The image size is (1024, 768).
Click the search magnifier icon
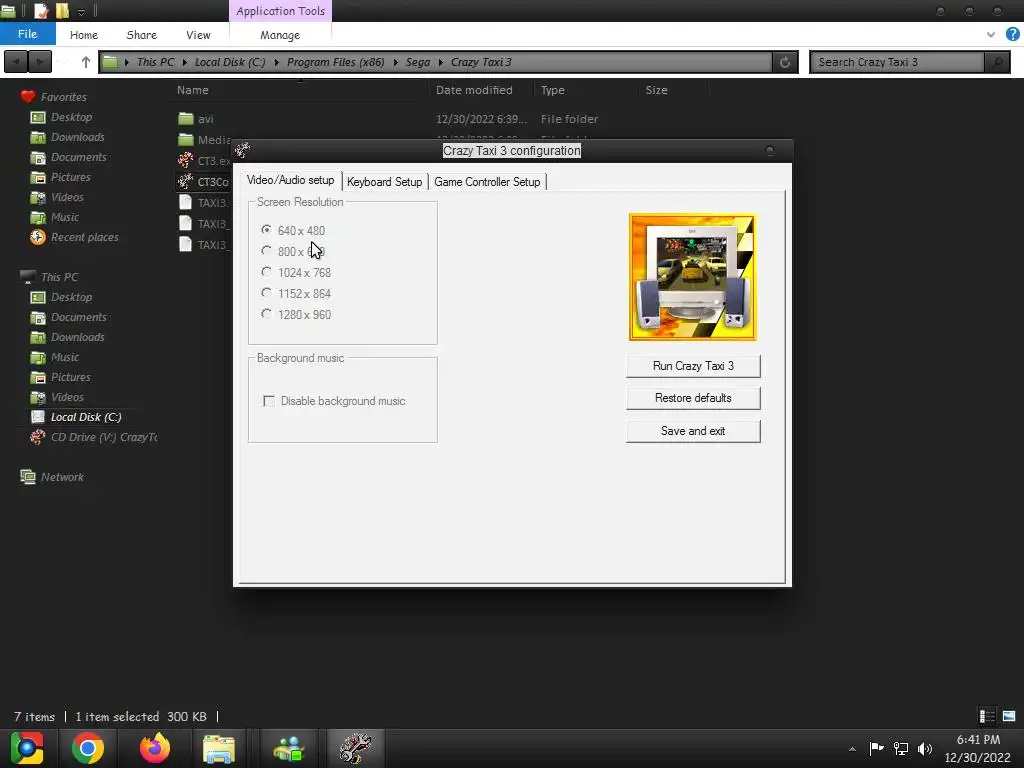point(997,62)
